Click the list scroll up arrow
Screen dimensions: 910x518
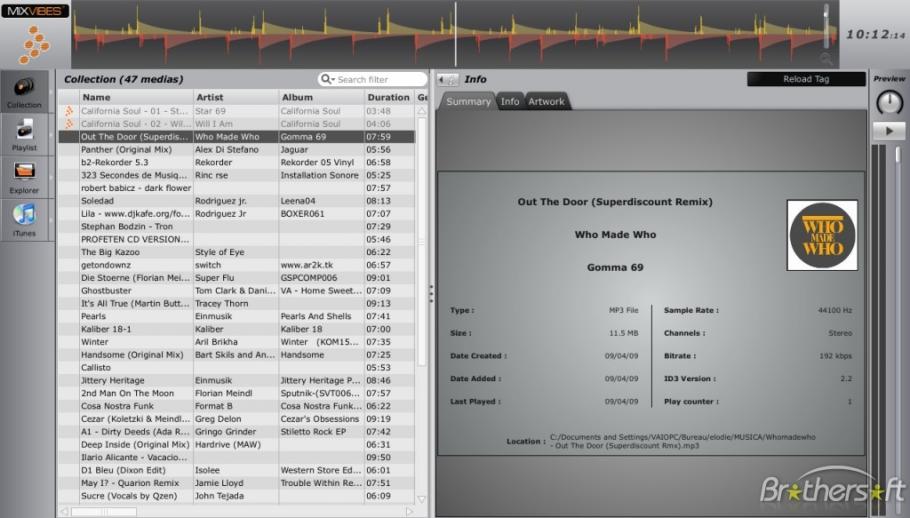pyautogui.click(x=422, y=111)
